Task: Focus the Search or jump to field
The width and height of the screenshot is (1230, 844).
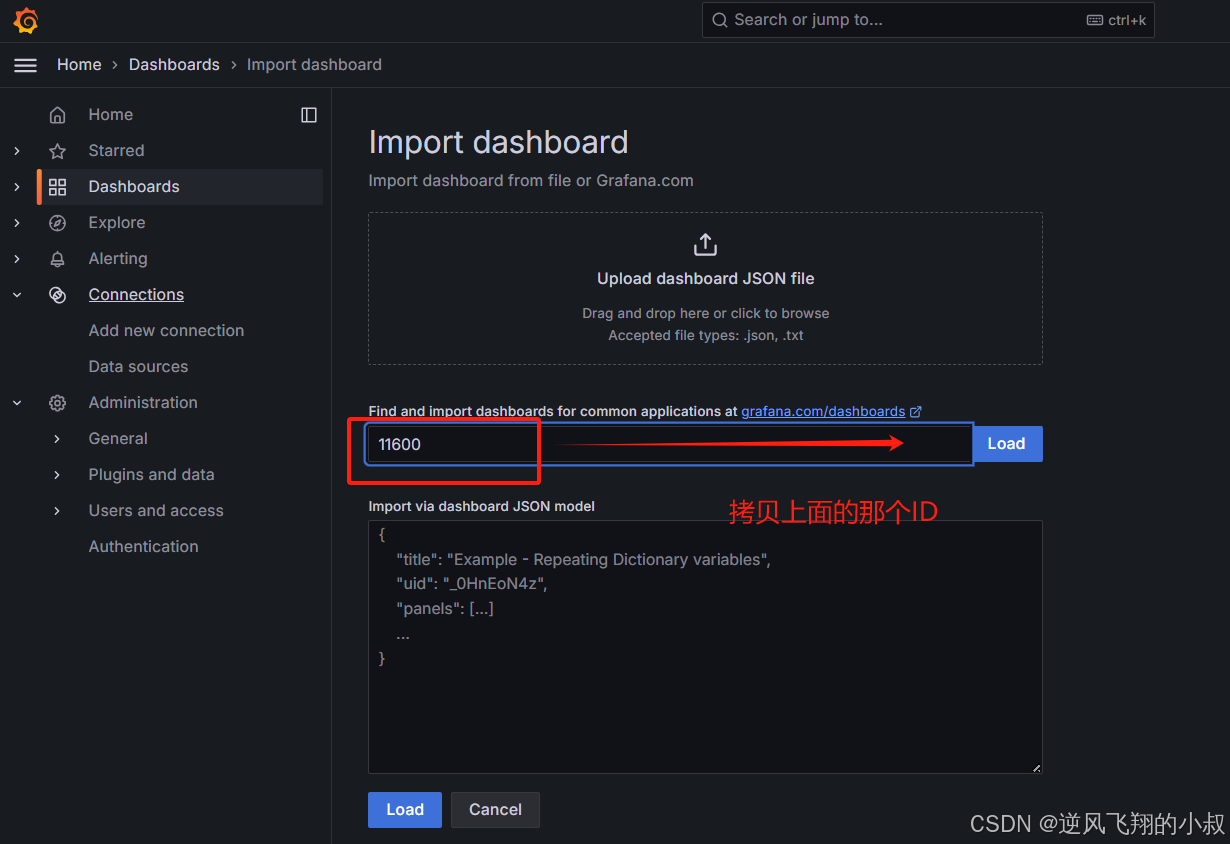Action: tap(928, 20)
